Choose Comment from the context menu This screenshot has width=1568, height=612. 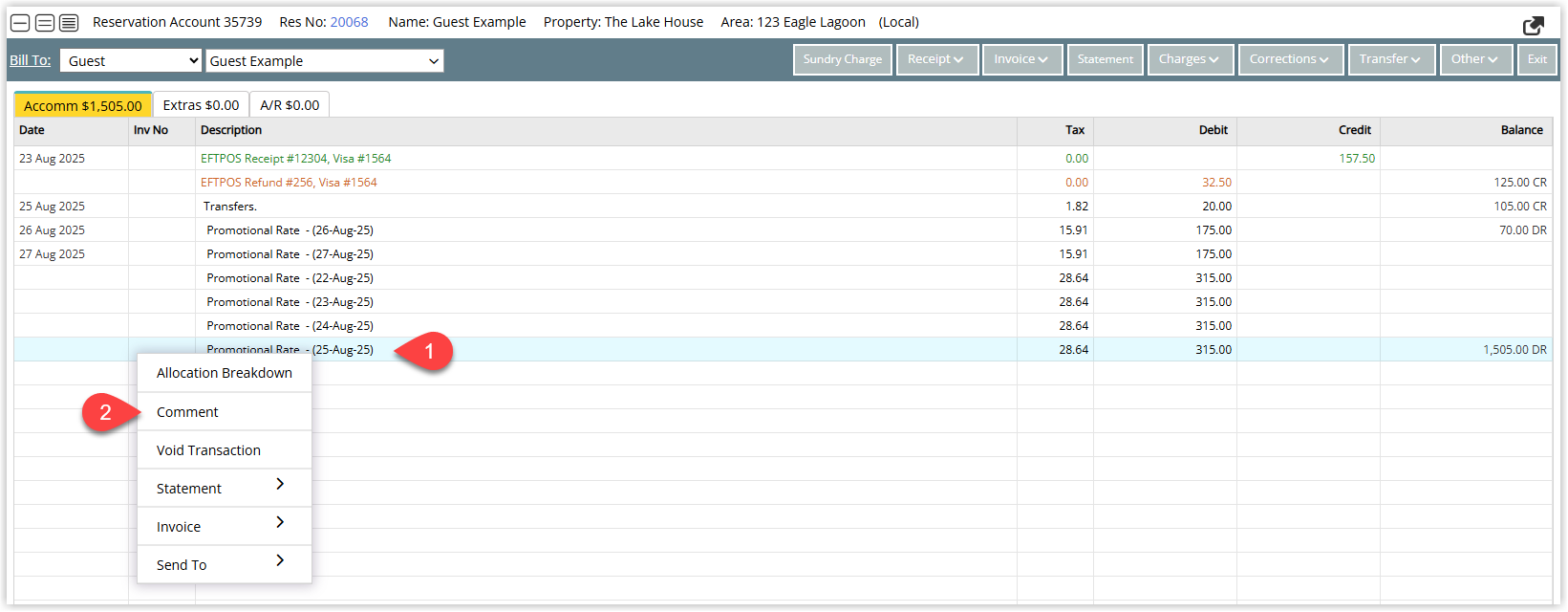pos(225,412)
